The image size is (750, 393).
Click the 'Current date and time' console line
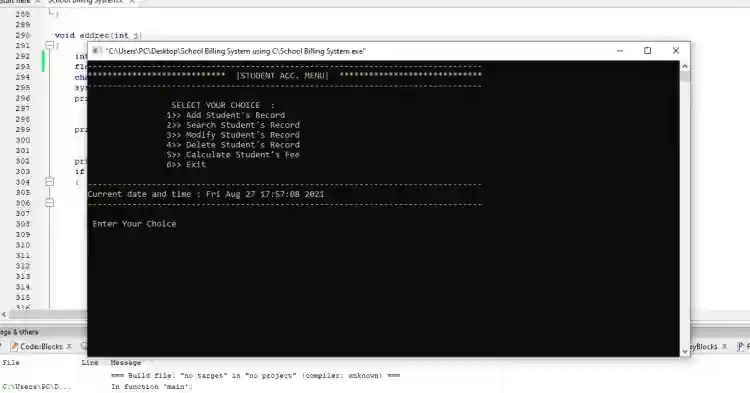(206, 194)
